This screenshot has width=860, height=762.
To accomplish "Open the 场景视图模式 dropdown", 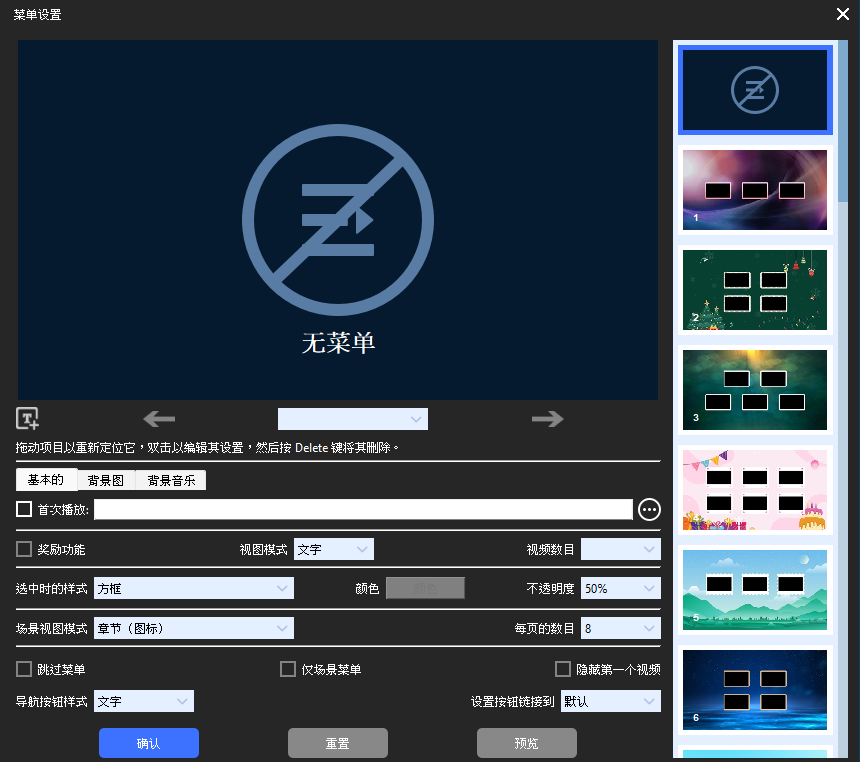I will (194, 628).
